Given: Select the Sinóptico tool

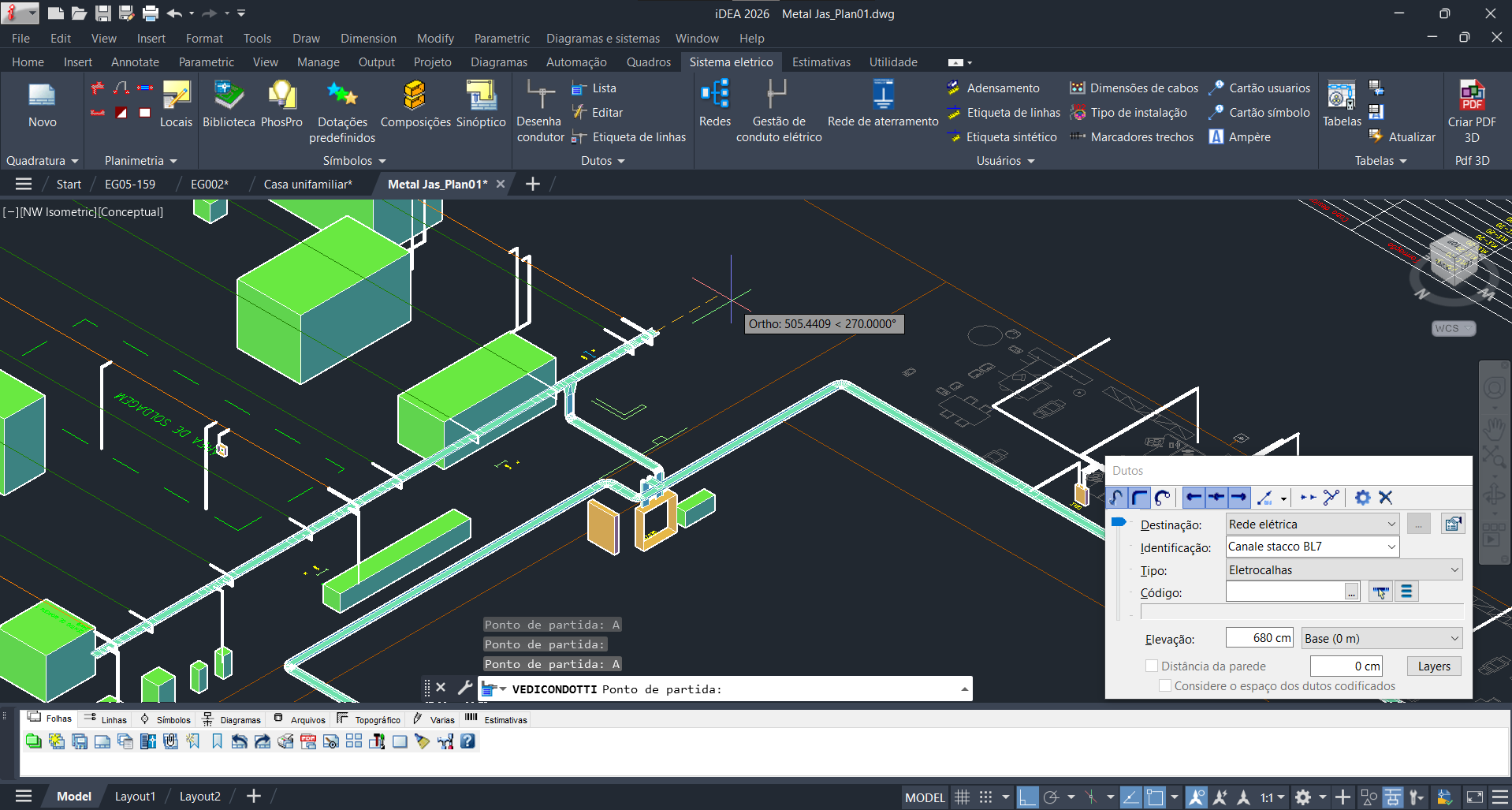Looking at the screenshot, I should (x=481, y=105).
